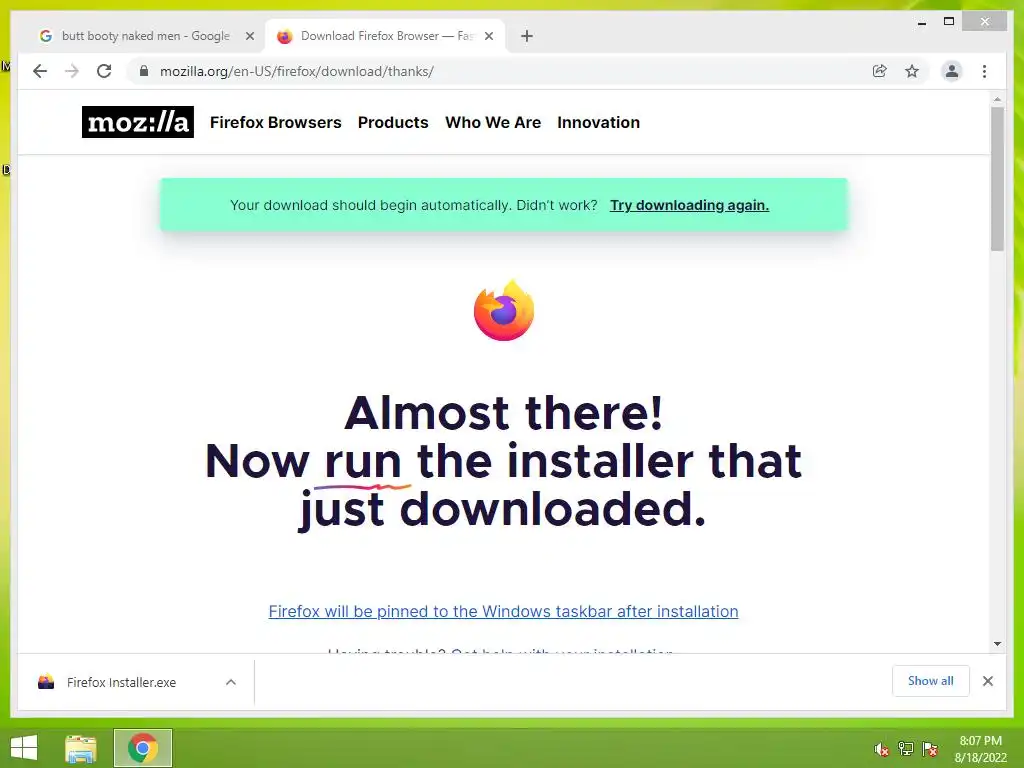Open the Windows Start menu
The image size is (1024, 768).
tap(24, 748)
